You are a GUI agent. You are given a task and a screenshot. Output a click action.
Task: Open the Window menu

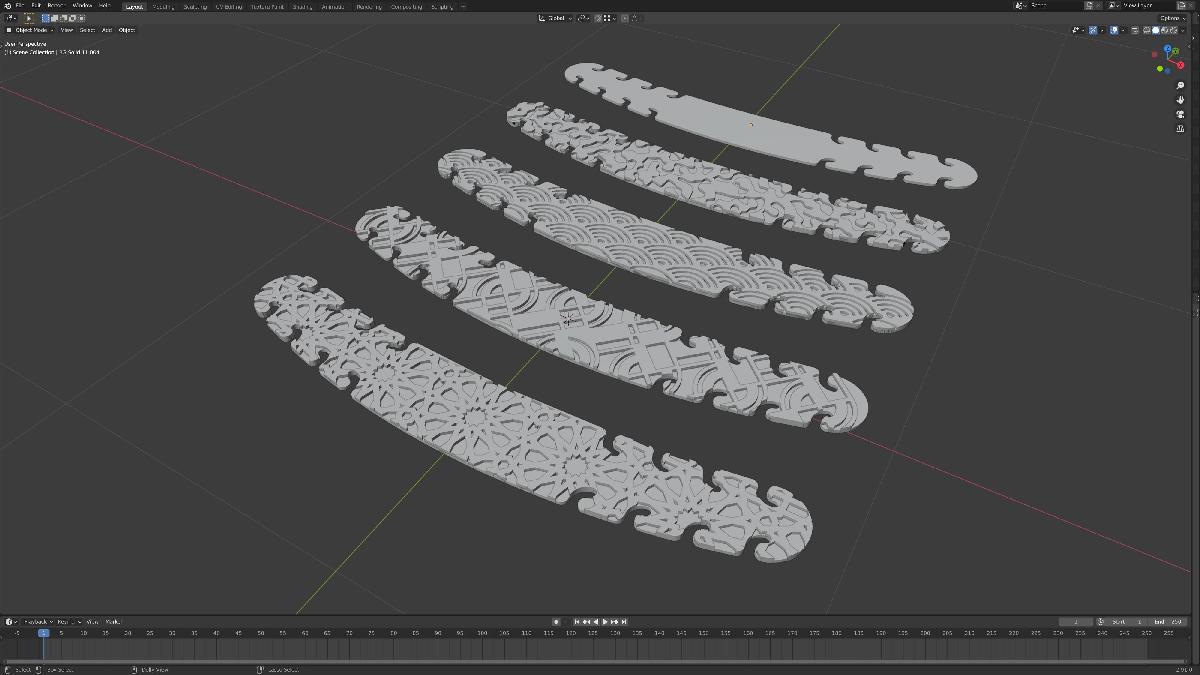point(82,6)
